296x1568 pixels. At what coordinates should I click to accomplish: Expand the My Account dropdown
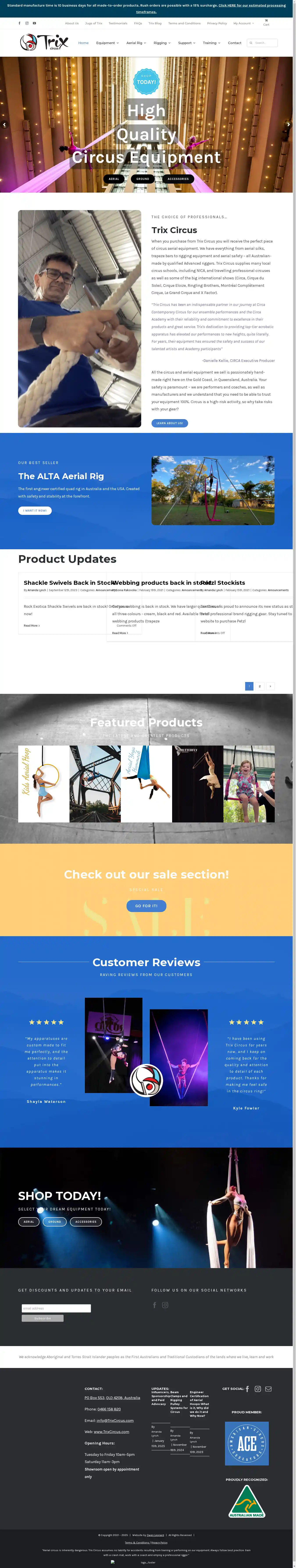pyautogui.click(x=243, y=23)
